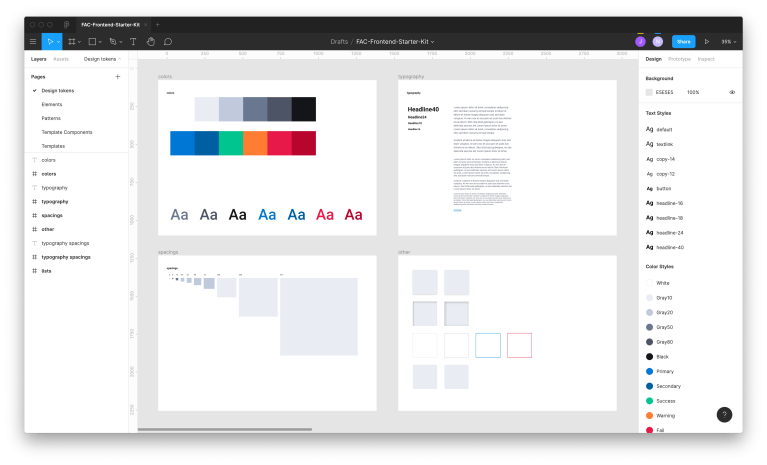
Task: Select the Frame tool
Action: point(72,42)
